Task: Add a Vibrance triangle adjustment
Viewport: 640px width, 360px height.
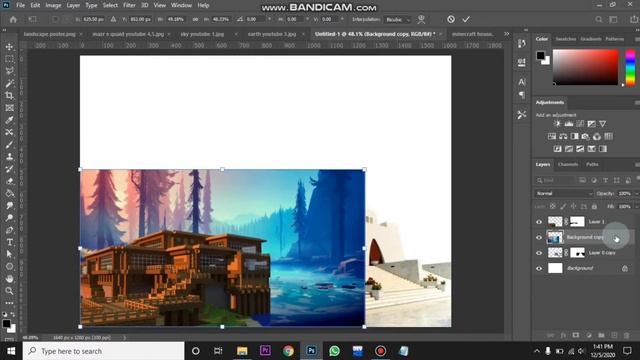Action: [x=602, y=124]
